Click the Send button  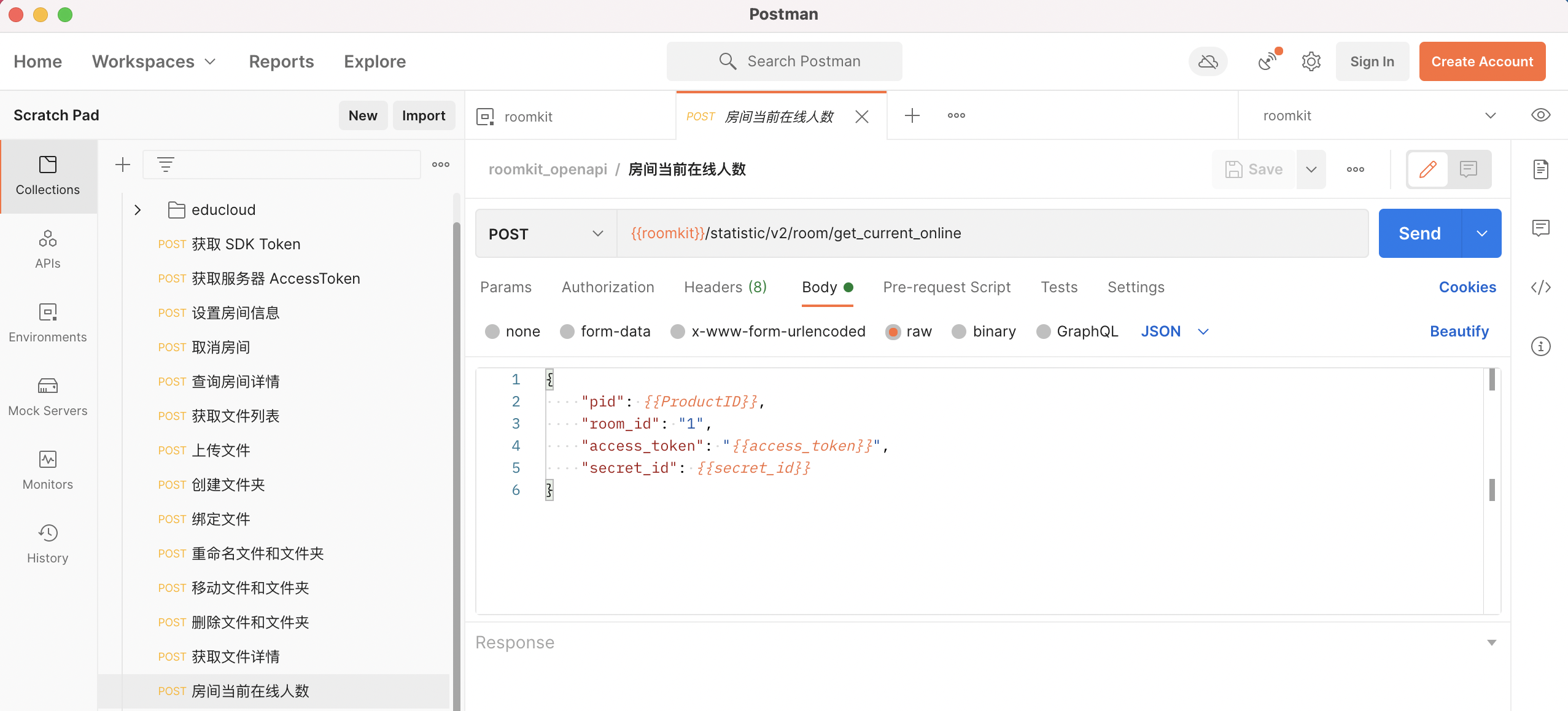[x=1420, y=233]
